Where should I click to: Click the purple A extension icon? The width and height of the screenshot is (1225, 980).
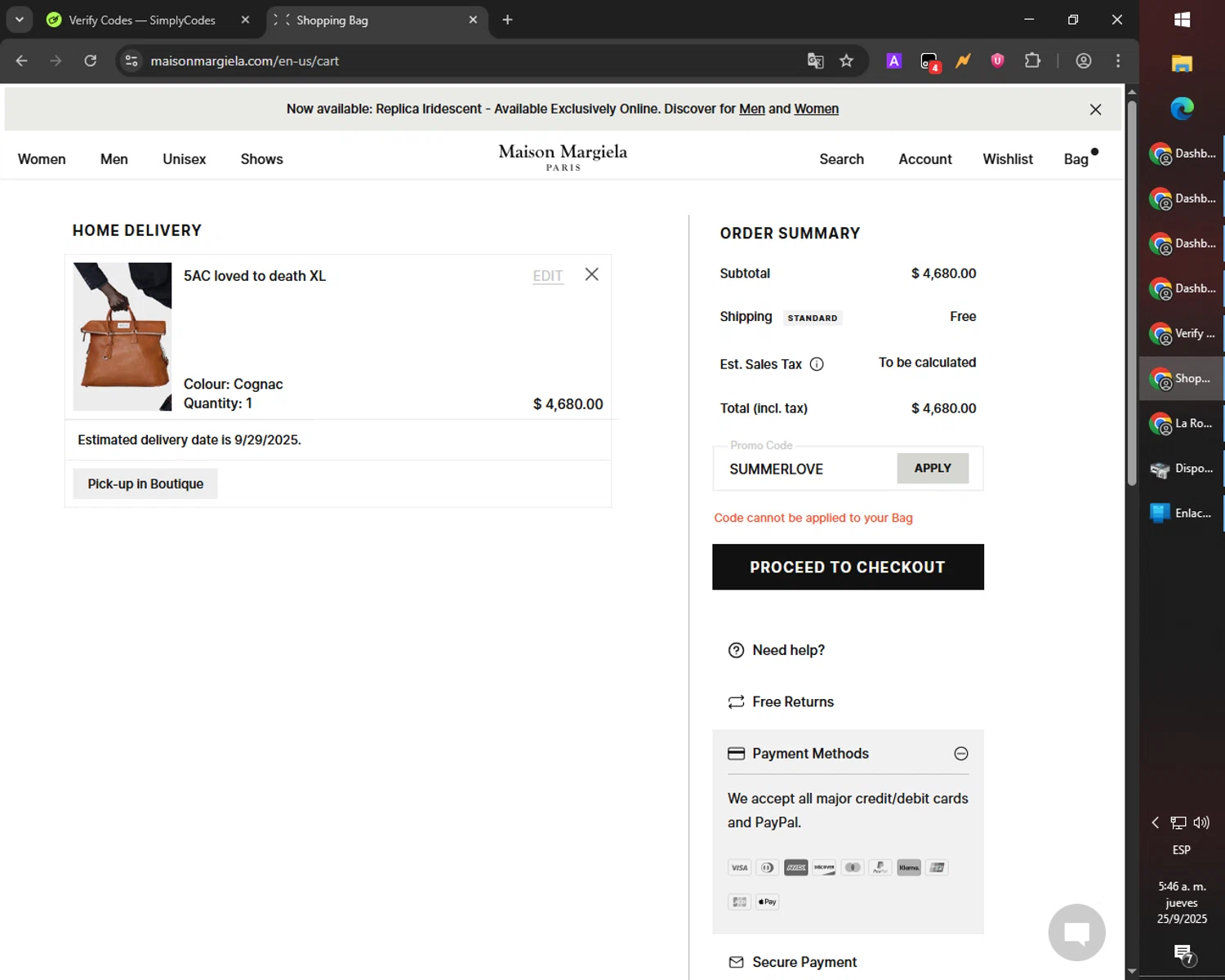(x=894, y=60)
